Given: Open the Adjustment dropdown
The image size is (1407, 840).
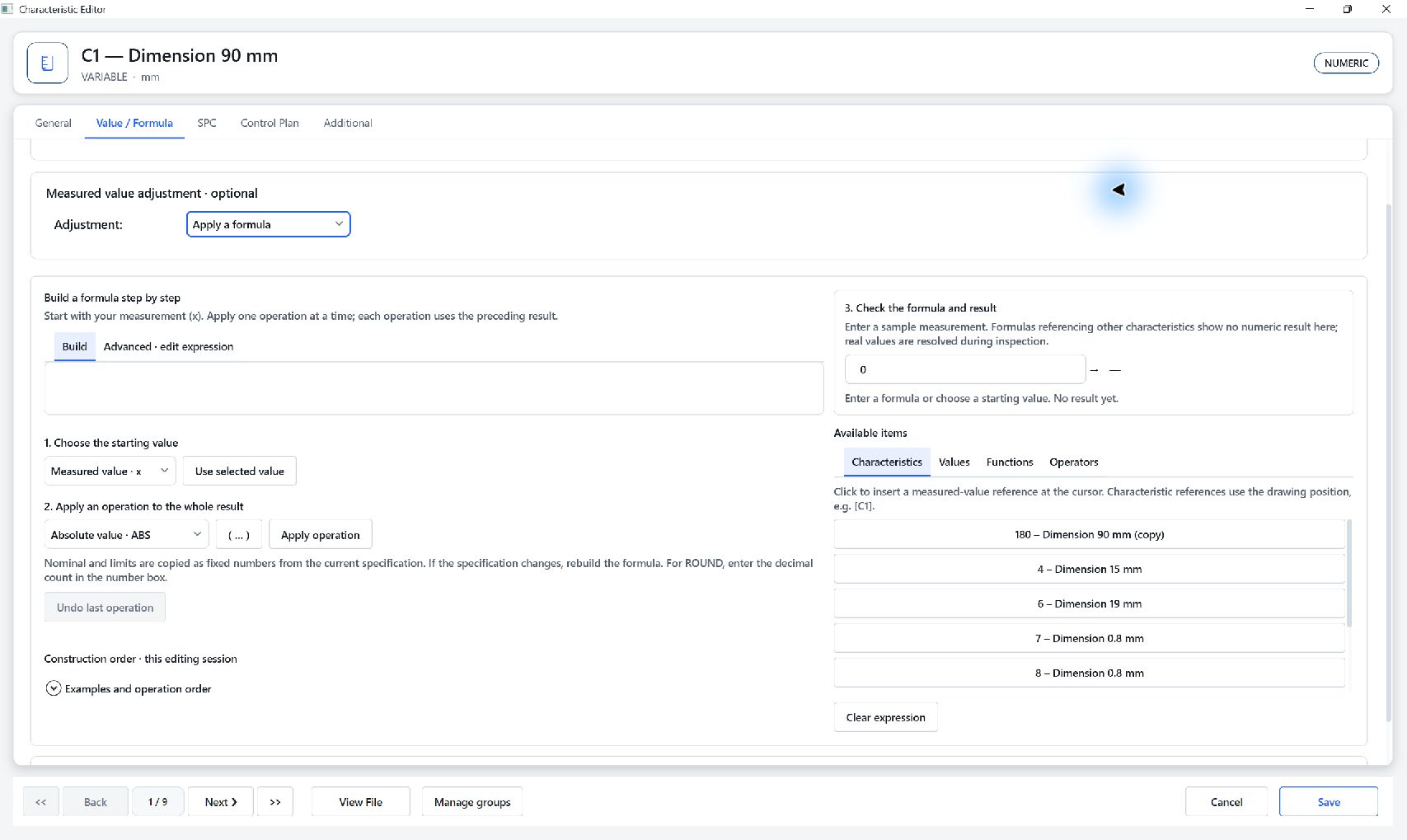Looking at the screenshot, I should [268, 224].
